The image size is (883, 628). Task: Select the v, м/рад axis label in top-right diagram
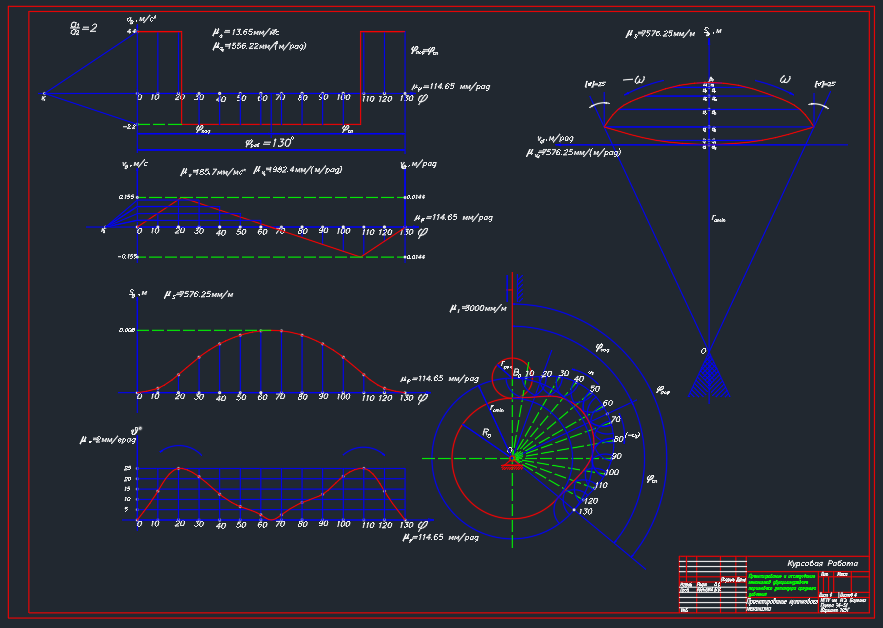[555, 139]
